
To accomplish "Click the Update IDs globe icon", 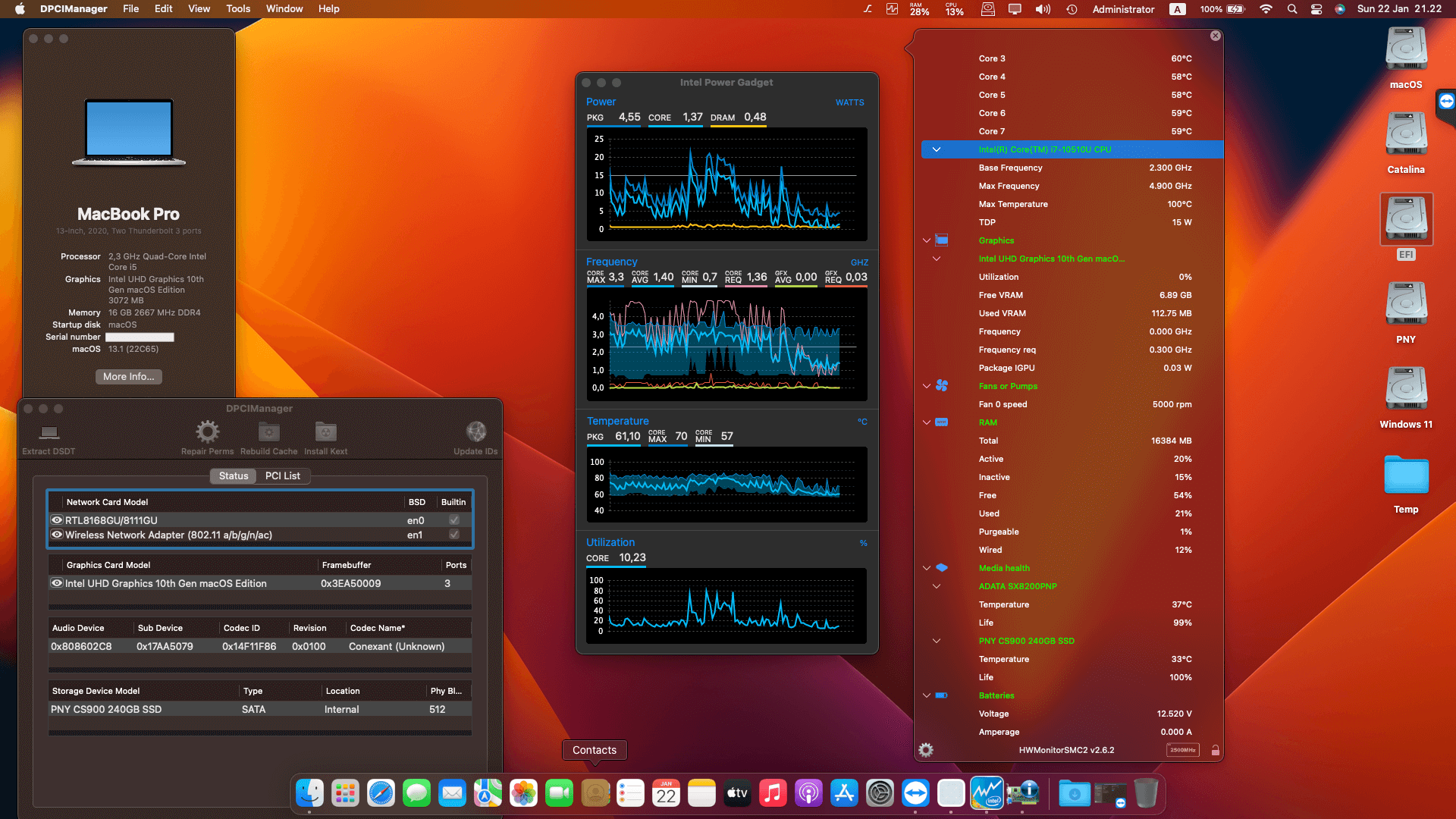I will point(476,432).
